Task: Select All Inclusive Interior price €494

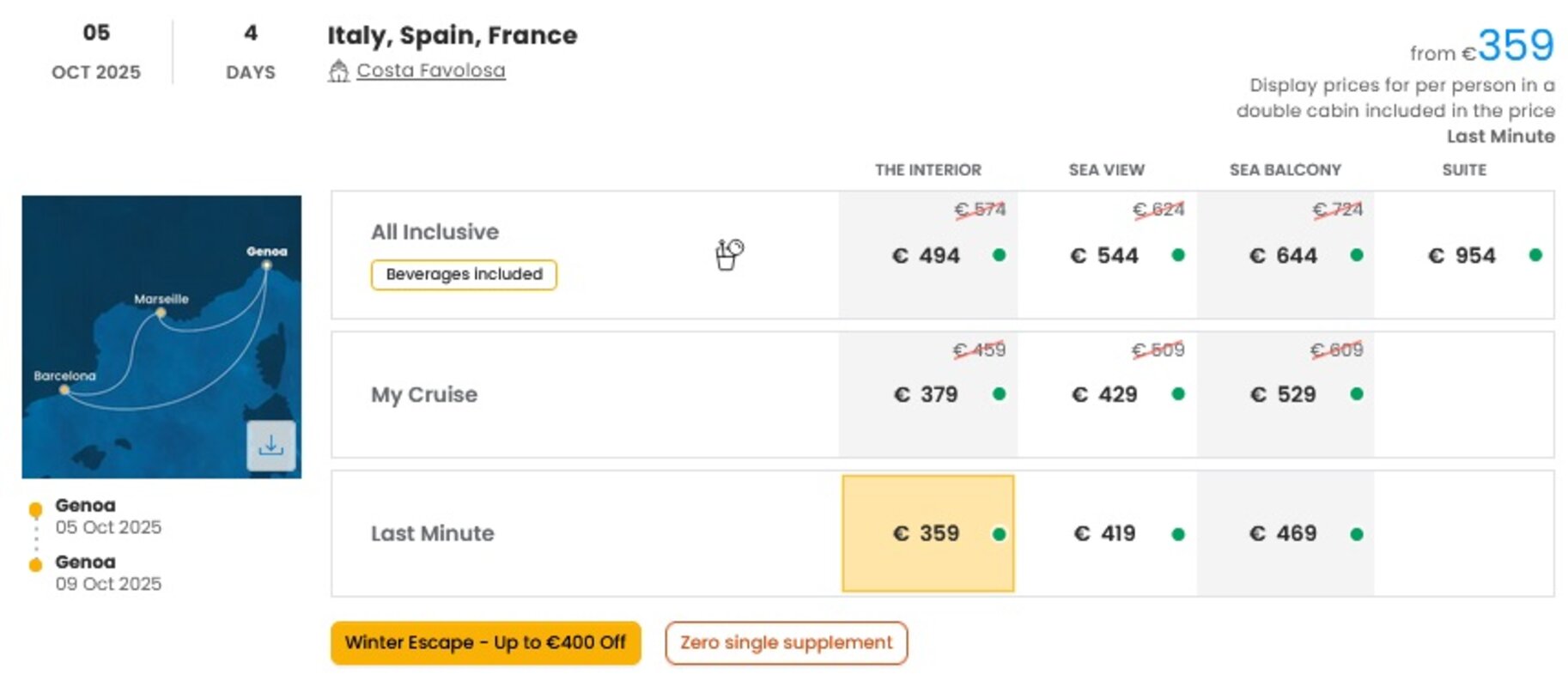Action: (928, 255)
